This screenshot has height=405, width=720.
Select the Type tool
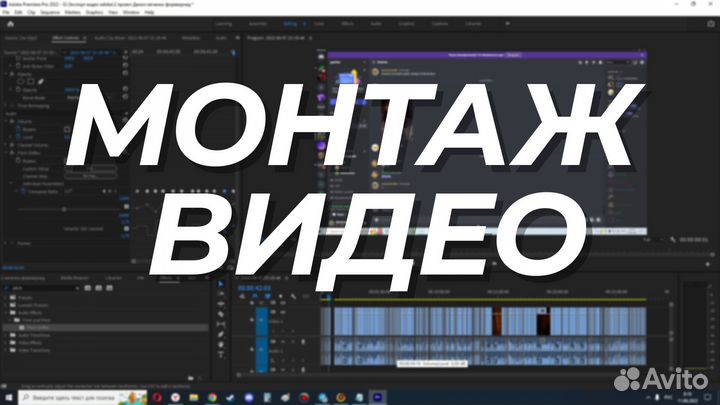coord(221,354)
